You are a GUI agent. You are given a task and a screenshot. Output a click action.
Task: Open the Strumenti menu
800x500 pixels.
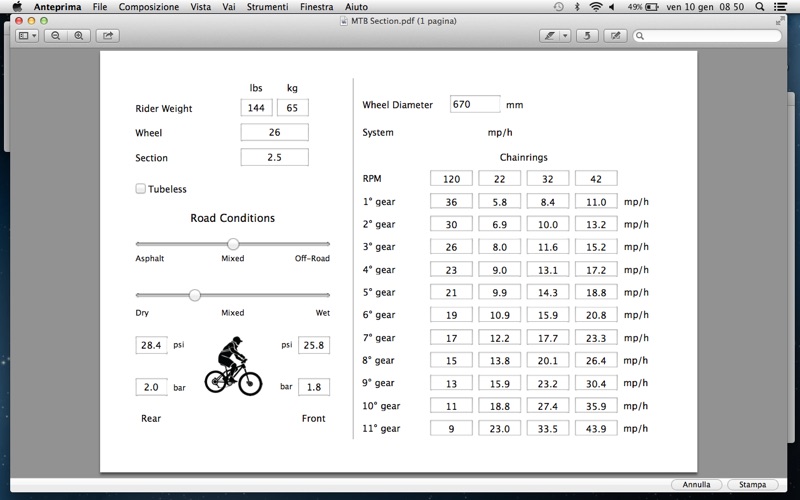pyautogui.click(x=267, y=7)
